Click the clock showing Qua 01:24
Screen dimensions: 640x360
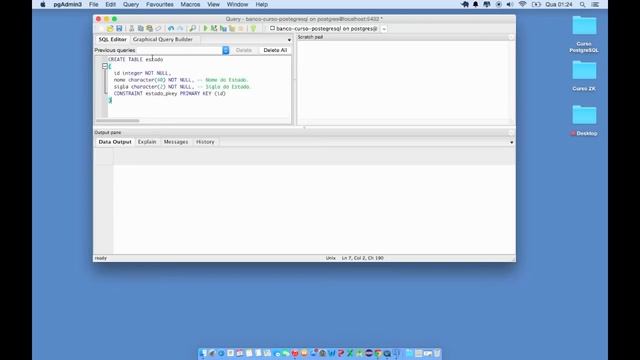(x=559, y=4)
